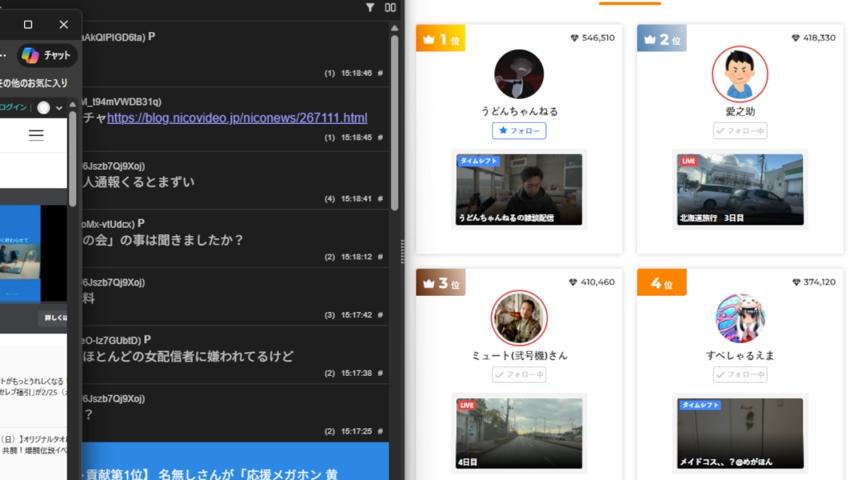Click the 4位 rank badge
Viewport: 854px width, 480px height.
(x=662, y=282)
